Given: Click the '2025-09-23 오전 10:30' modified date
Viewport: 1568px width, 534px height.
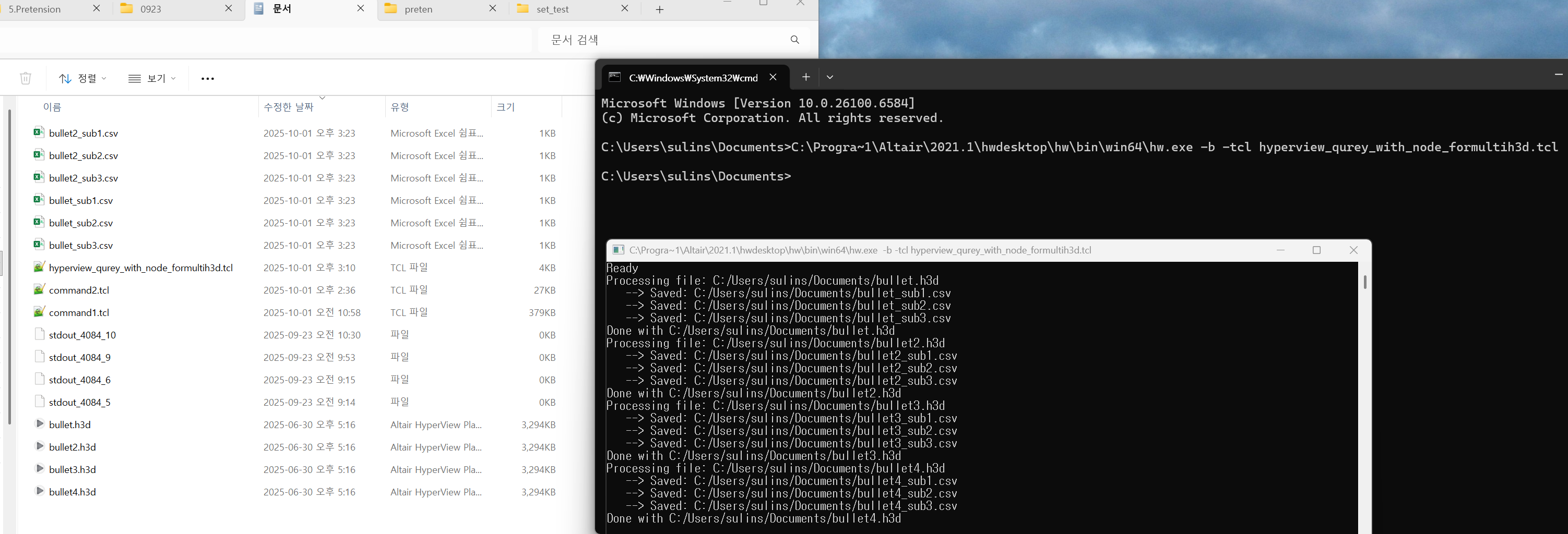Looking at the screenshot, I should tap(312, 335).
